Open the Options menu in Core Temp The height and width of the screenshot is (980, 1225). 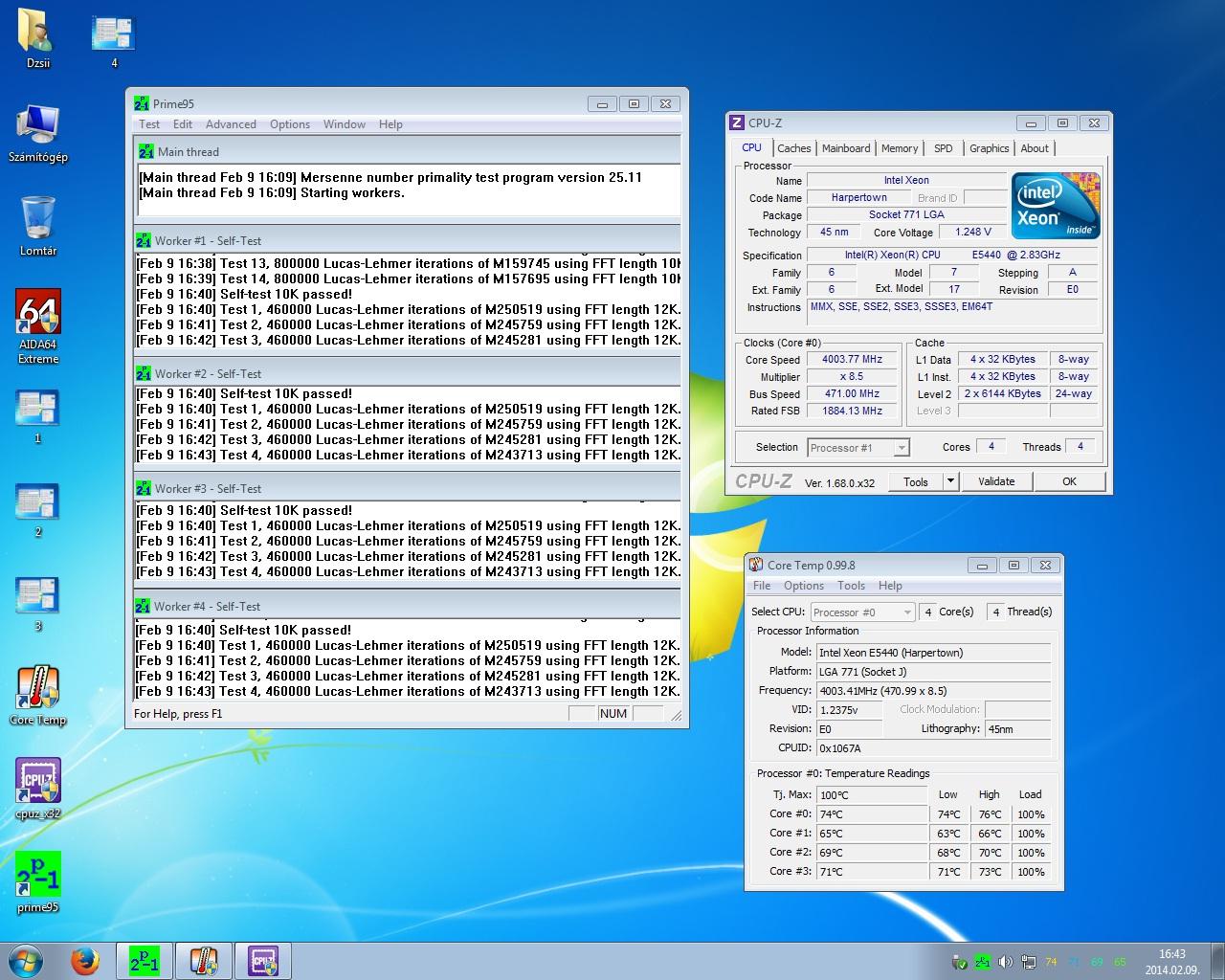click(803, 586)
